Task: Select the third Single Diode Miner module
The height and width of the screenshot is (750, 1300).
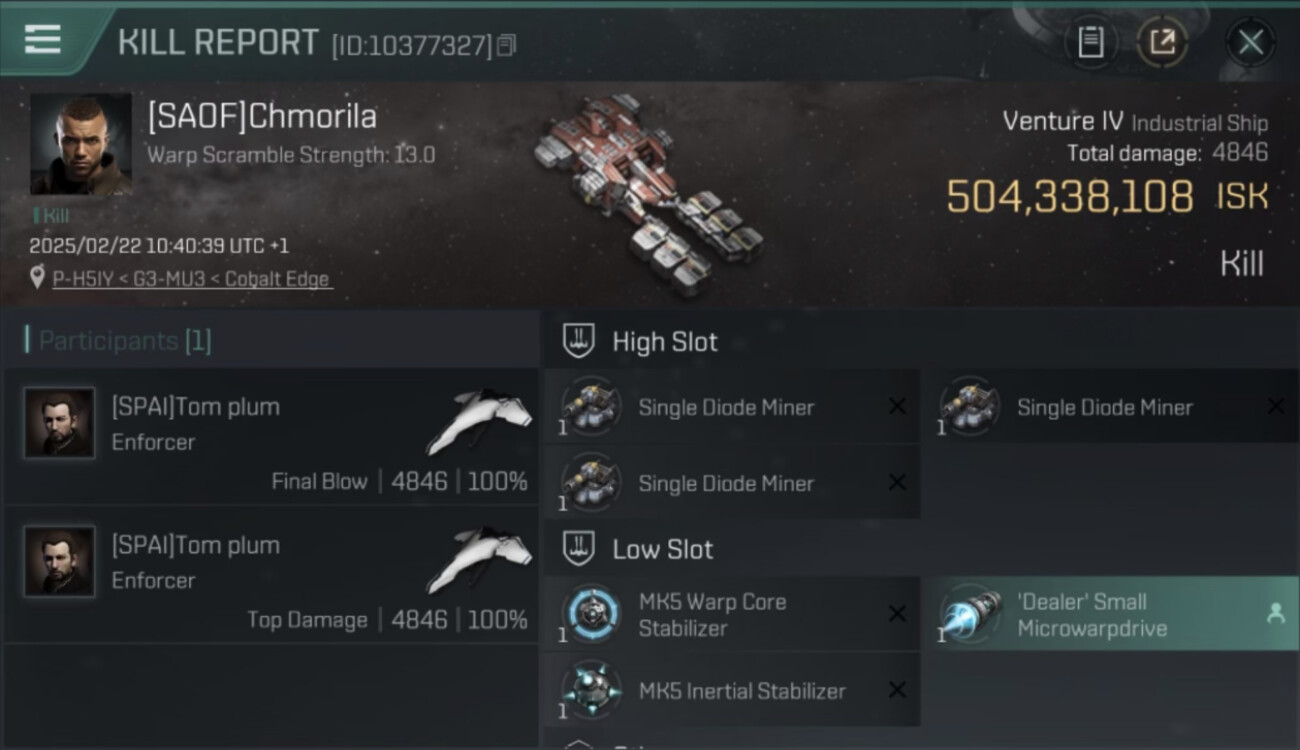Action: click(x=732, y=483)
